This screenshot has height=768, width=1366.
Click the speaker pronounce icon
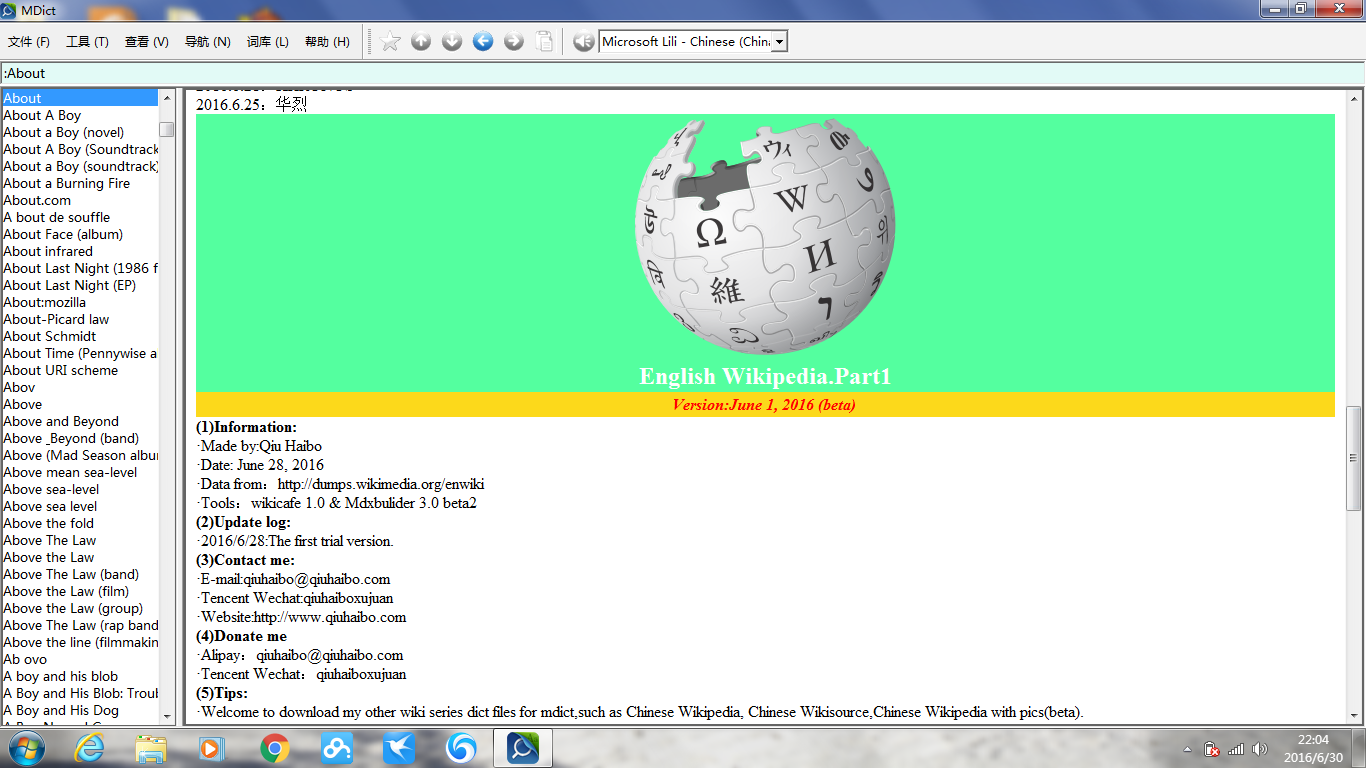584,41
